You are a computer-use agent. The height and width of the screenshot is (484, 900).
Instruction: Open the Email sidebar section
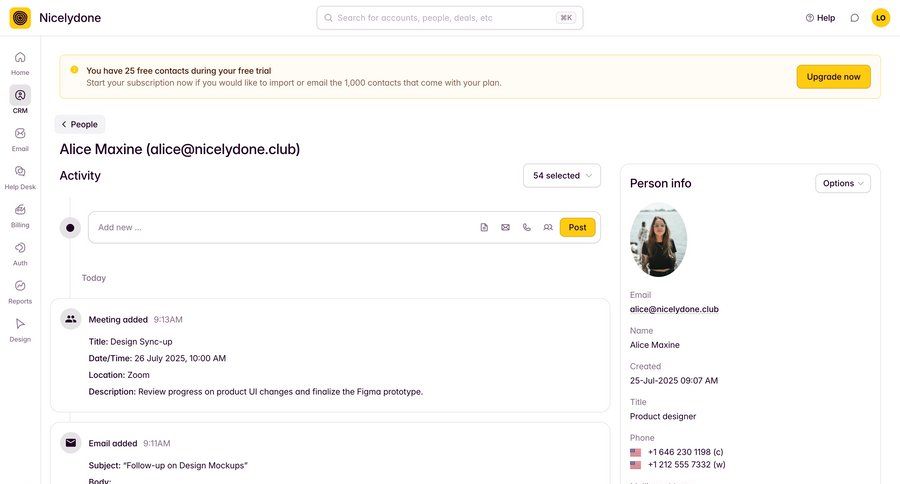(x=20, y=139)
